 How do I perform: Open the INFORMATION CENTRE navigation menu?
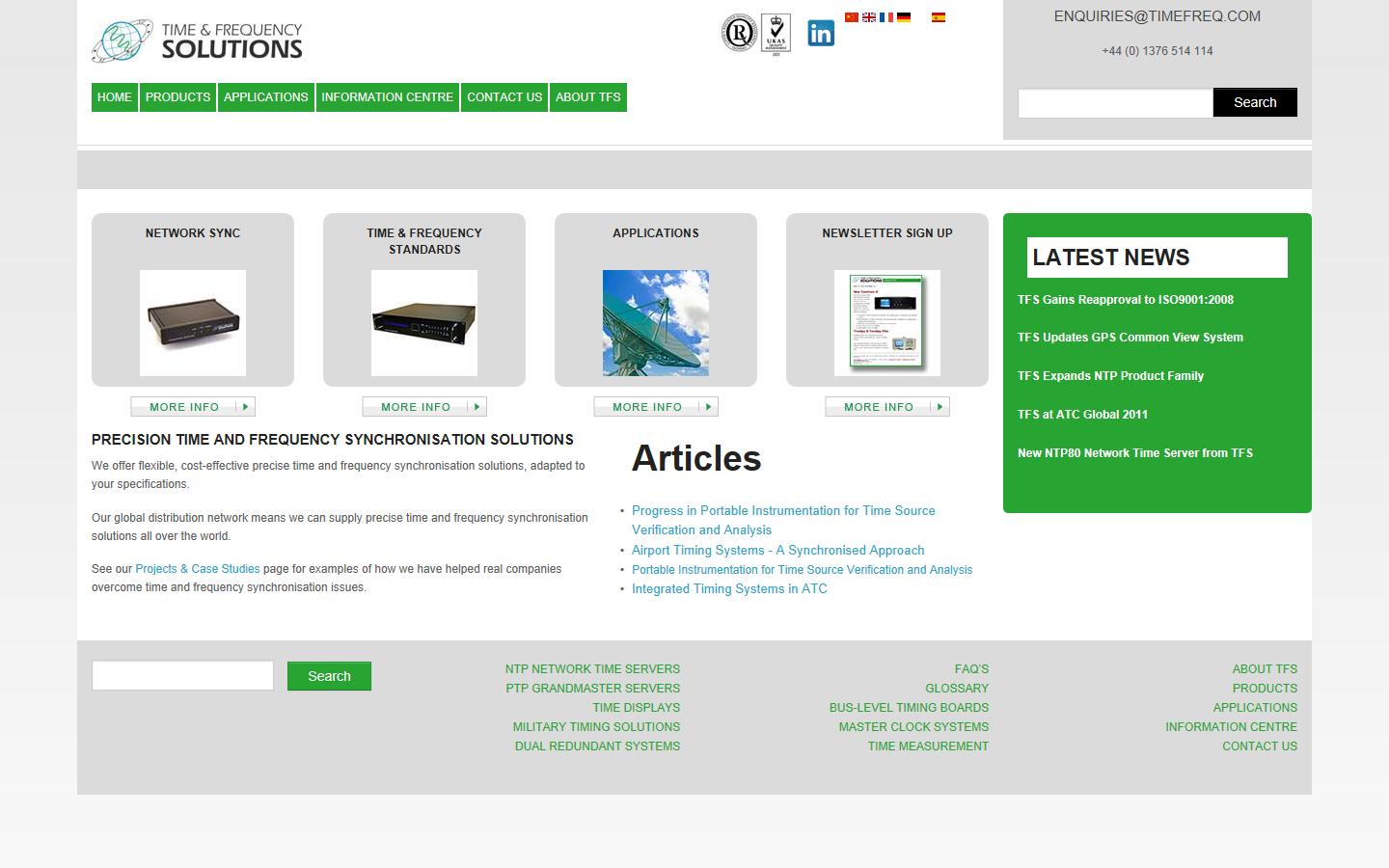(387, 96)
